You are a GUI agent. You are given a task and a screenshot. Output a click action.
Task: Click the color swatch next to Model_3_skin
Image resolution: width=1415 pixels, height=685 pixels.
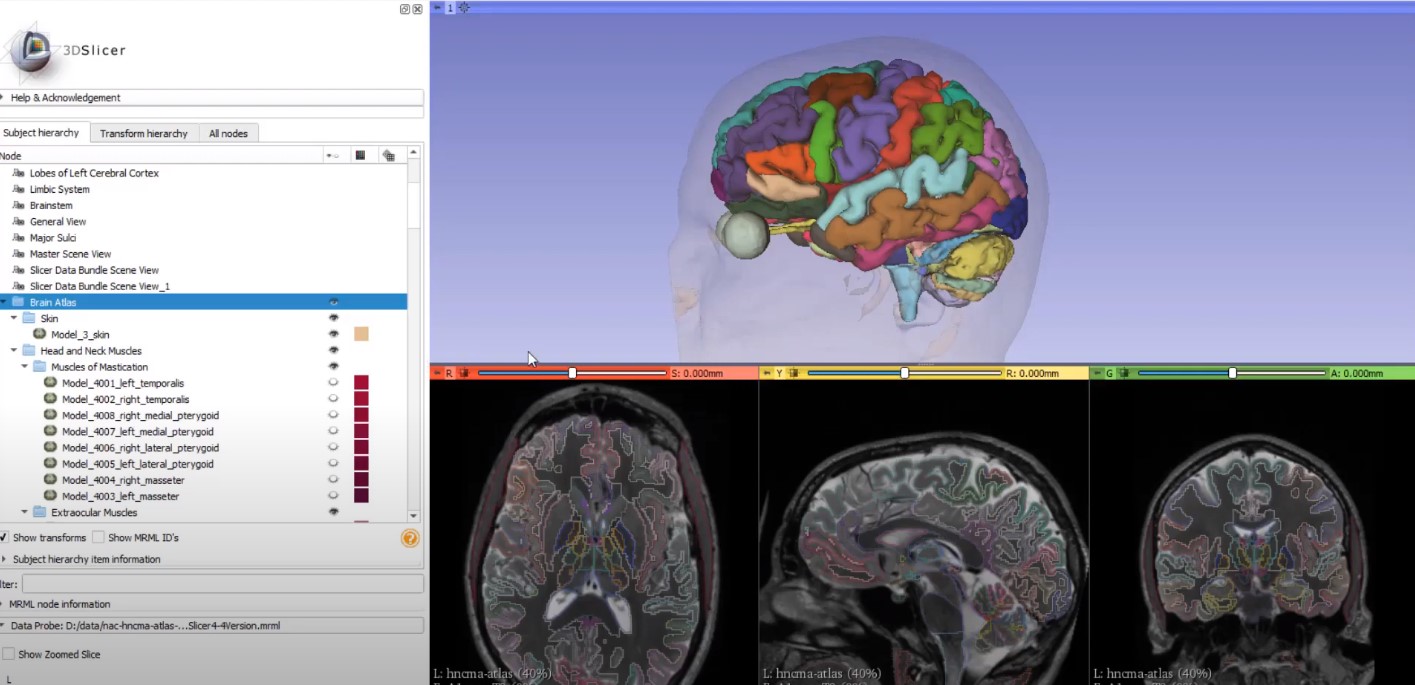click(x=361, y=334)
